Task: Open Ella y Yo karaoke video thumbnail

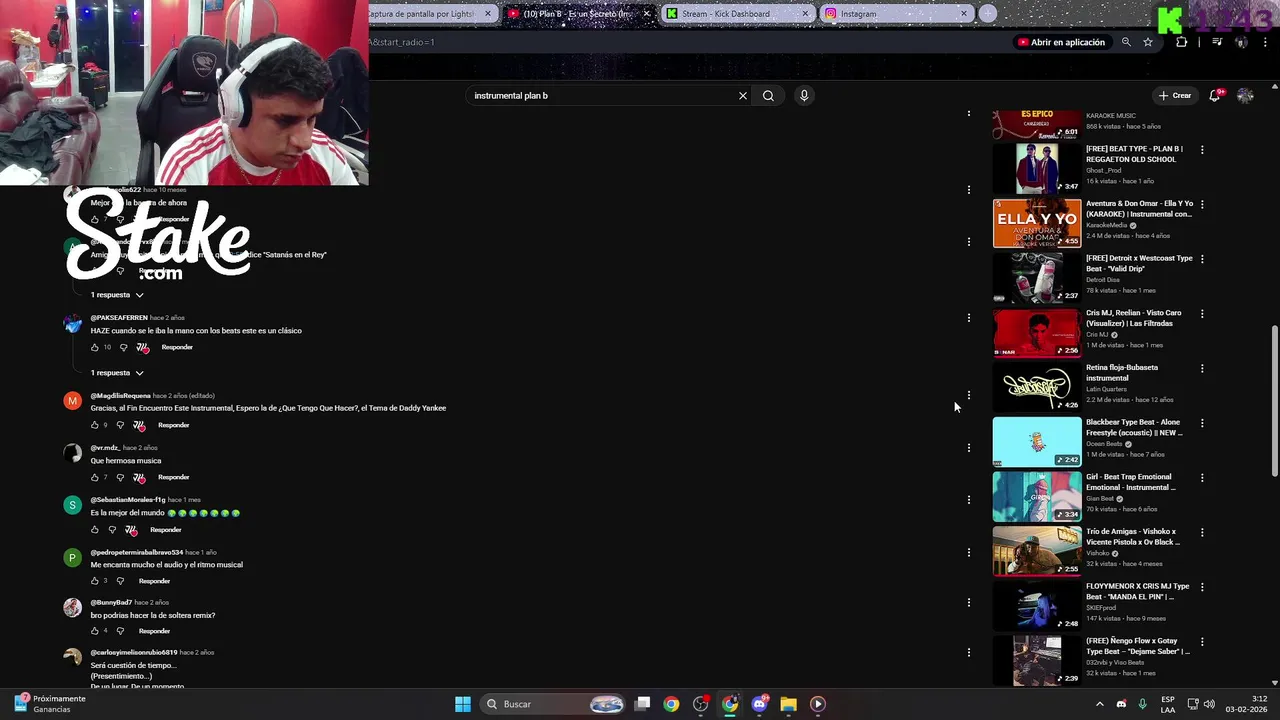Action: (1037, 223)
